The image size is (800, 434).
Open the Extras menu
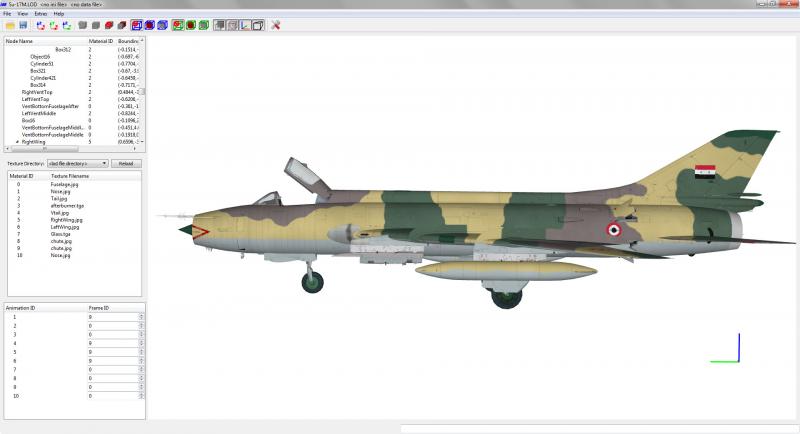(41, 14)
